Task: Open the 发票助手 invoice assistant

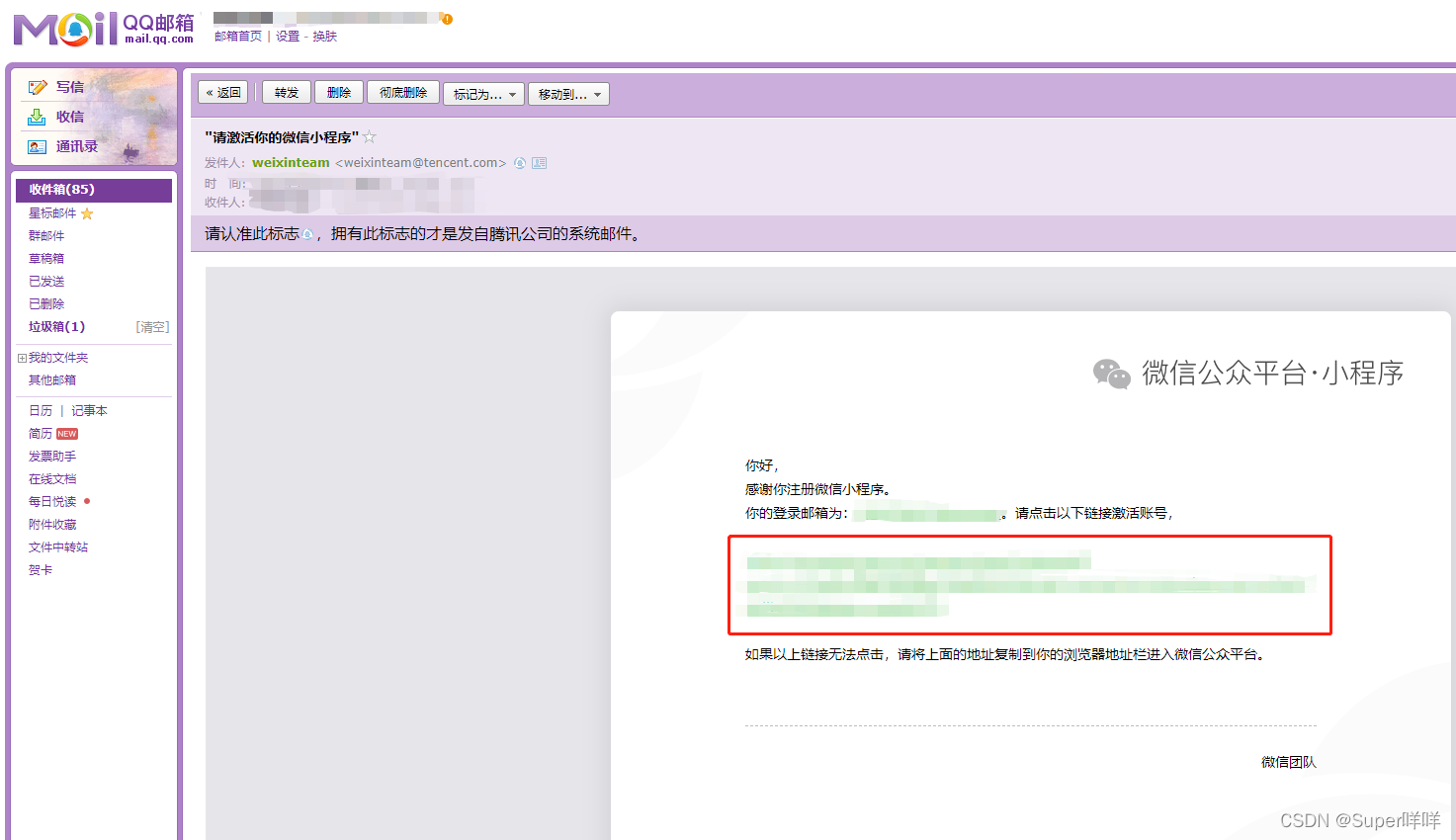Action: (52, 457)
